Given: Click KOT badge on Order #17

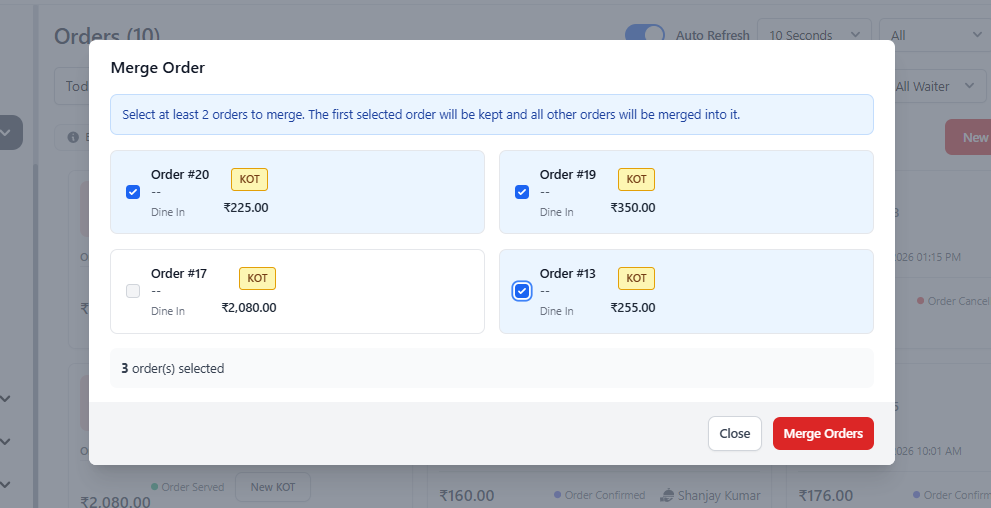Looking at the screenshot, I should point(257,279).
